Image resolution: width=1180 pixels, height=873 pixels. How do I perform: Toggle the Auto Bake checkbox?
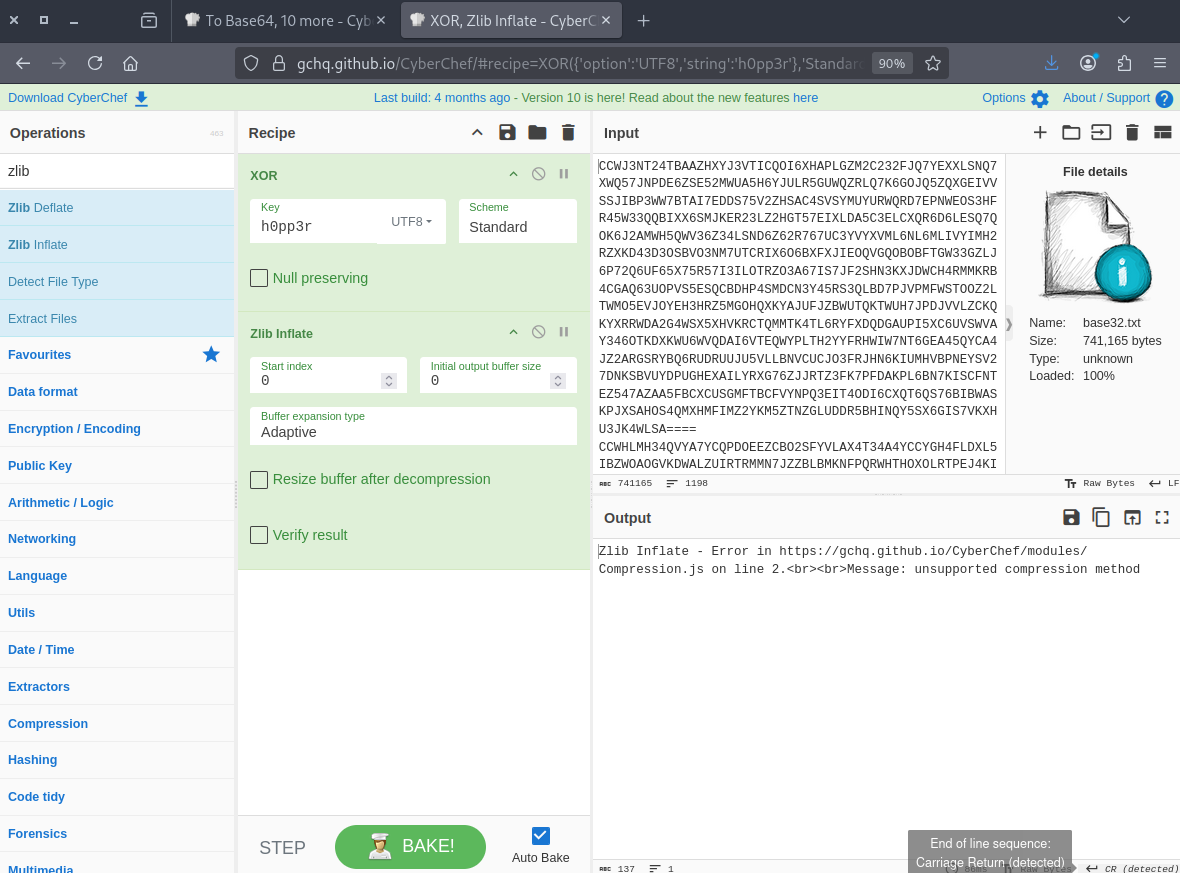click(541, 836)
